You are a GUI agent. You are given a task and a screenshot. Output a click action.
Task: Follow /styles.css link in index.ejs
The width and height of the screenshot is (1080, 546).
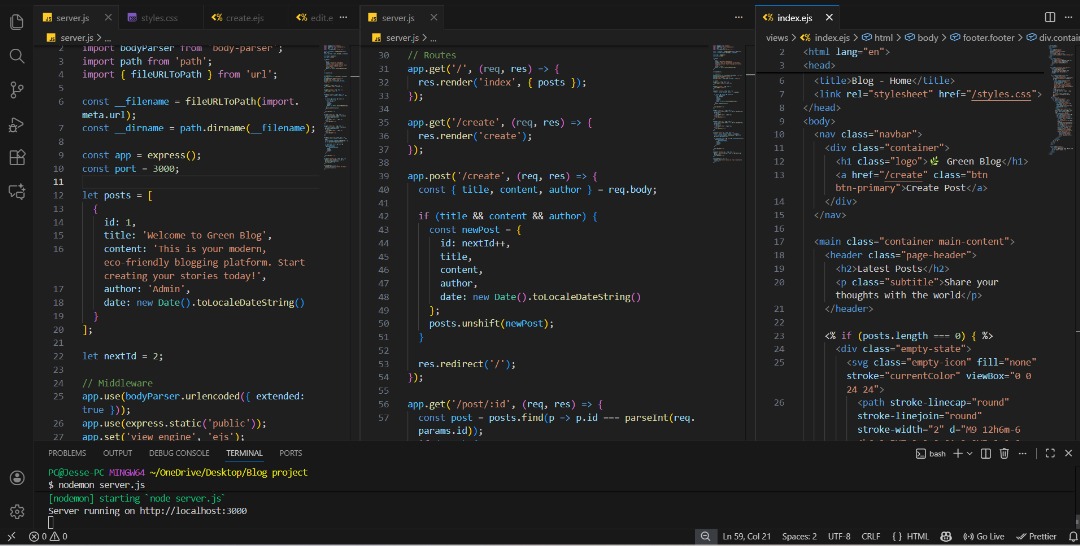point(1001,94)
